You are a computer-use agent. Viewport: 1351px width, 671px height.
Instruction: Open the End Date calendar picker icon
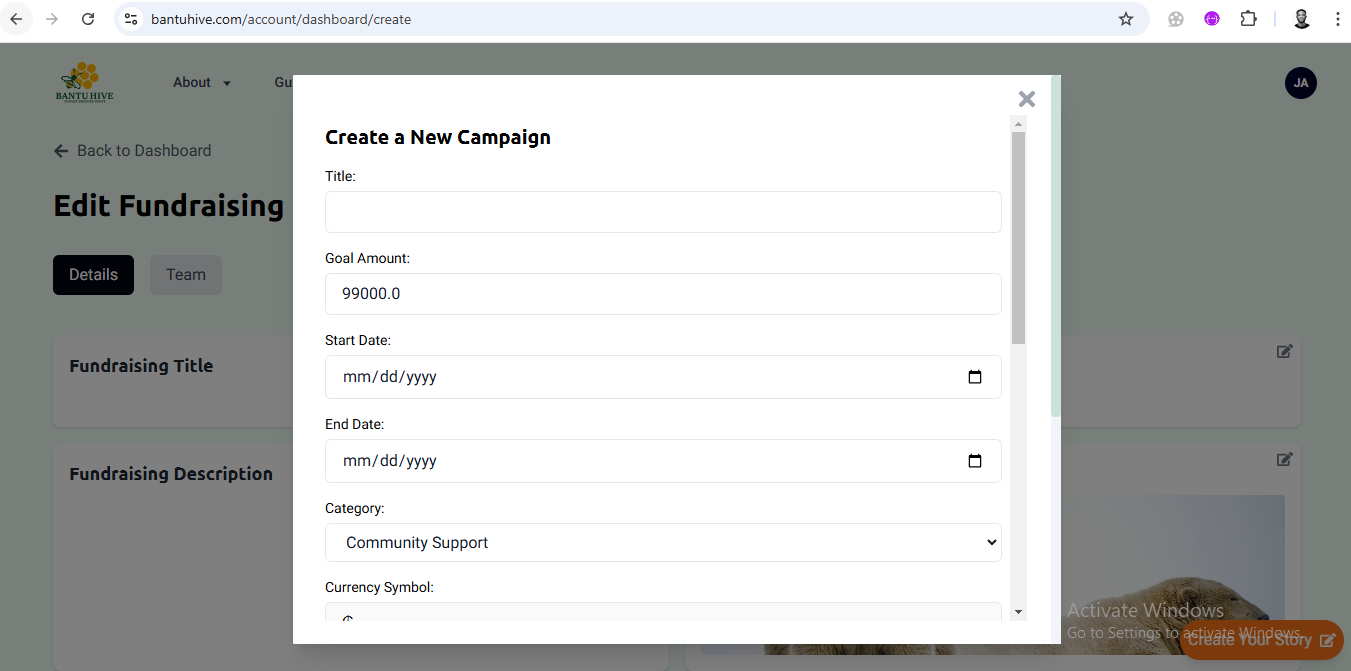(x=975, y=461)
